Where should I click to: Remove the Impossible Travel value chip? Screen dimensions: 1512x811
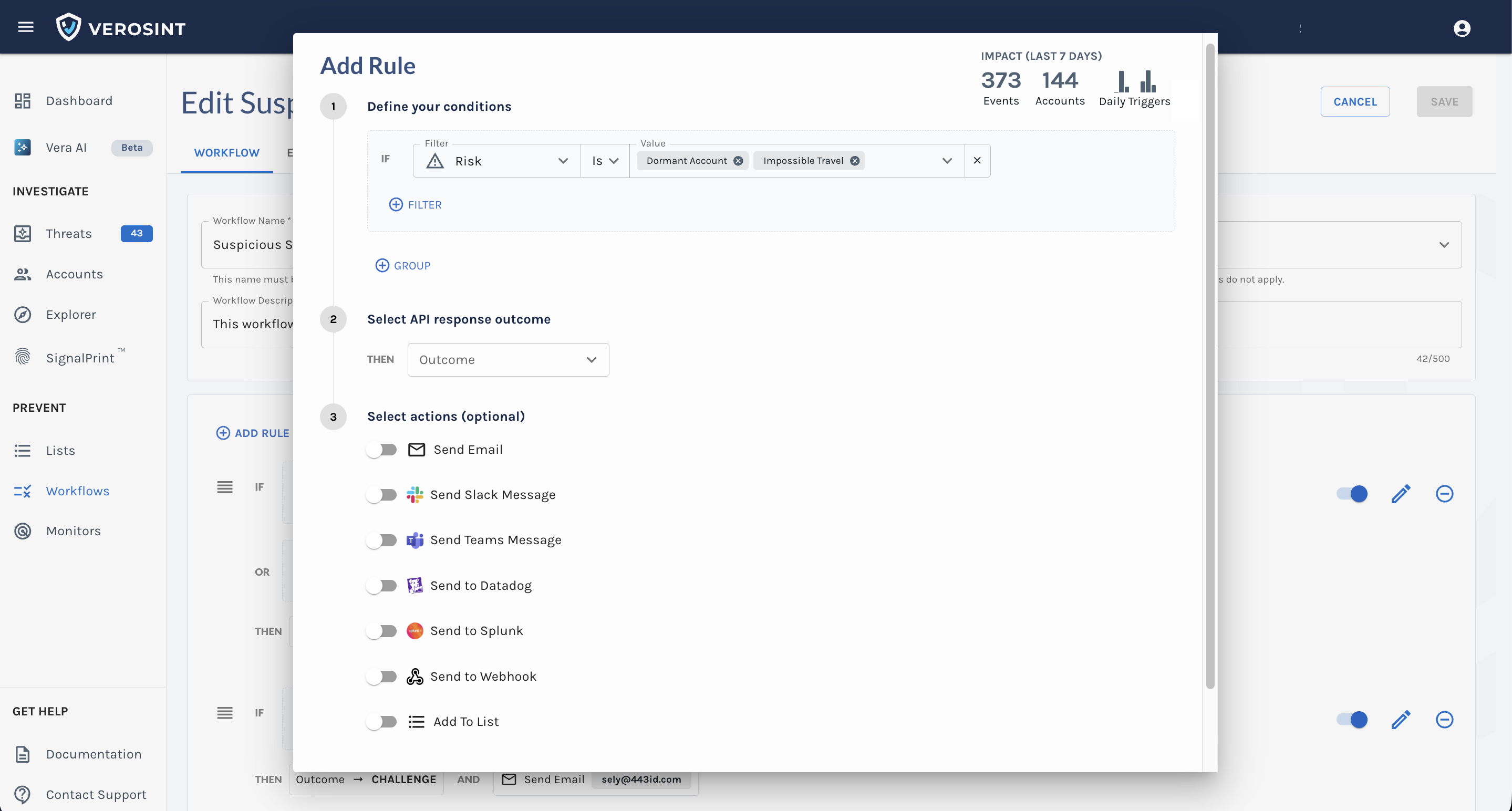pyautogui.click(x=855, y=161)
